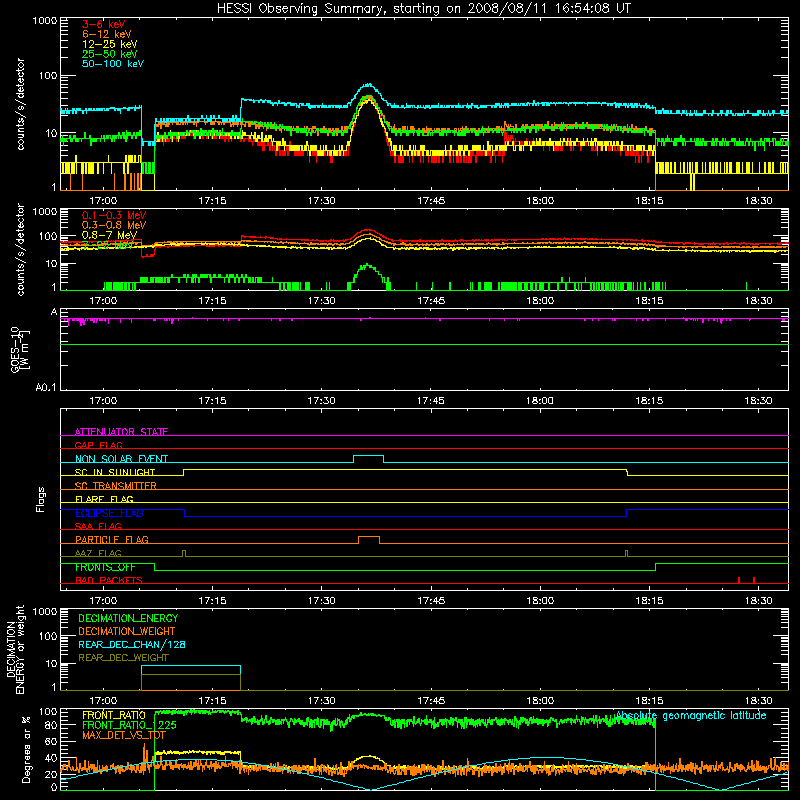Select the FLARE_FLAG label
This screenshot has width=800, height=800.
click(x=104, y=499)
